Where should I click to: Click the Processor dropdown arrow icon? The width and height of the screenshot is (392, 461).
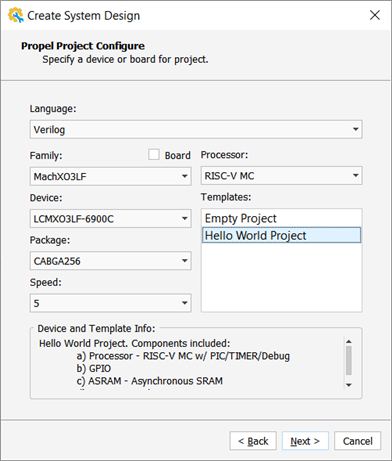click(x=356, y=176)
